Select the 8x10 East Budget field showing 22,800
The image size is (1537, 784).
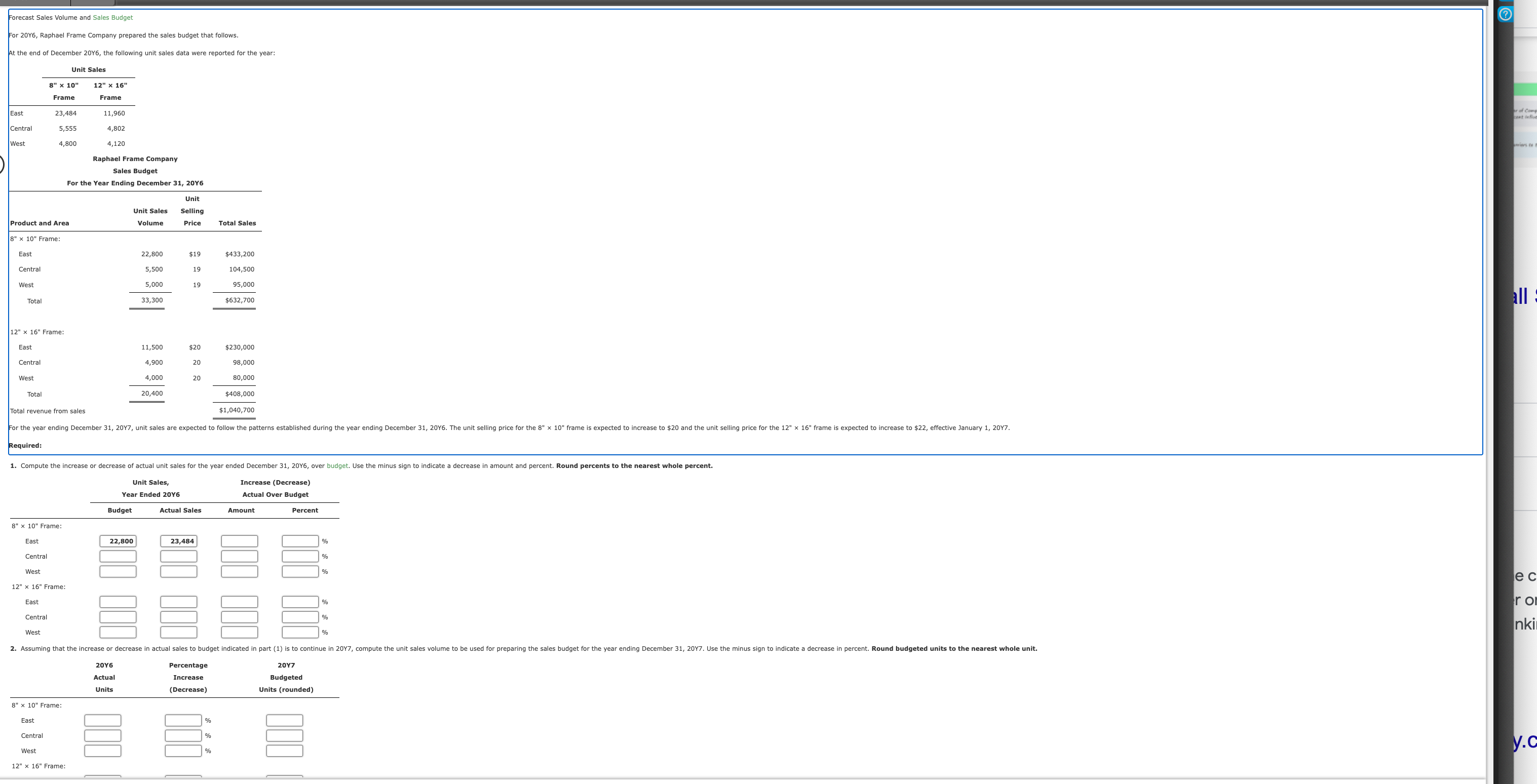point(118,540)
